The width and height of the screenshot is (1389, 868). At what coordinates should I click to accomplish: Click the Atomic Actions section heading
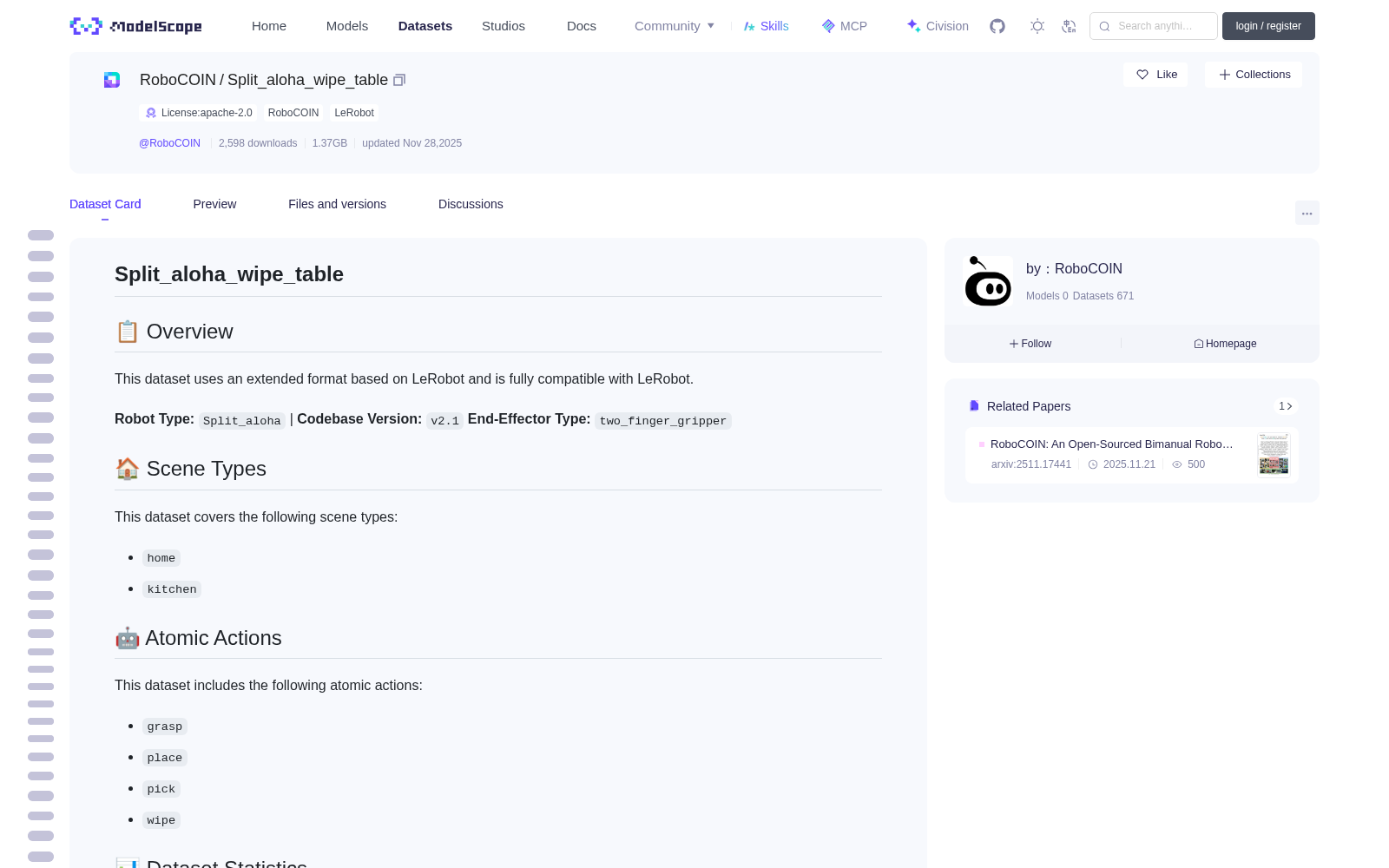pos(199,638)
